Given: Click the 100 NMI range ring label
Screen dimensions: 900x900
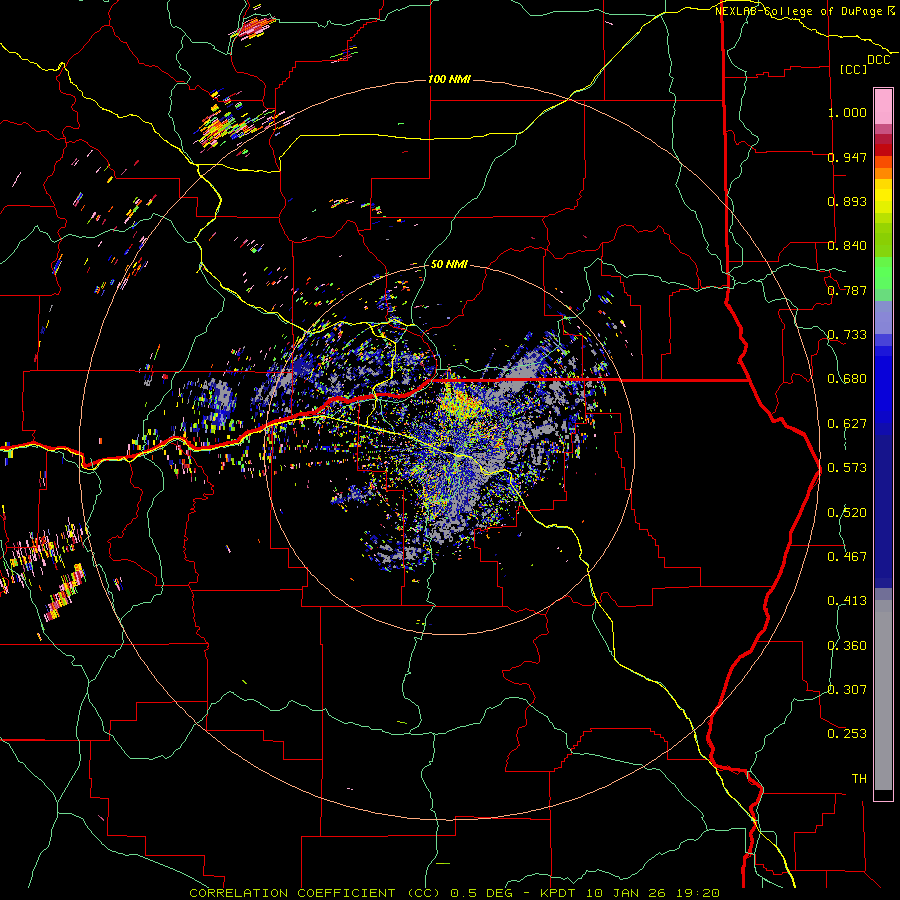Looking at the screenshot, I should click(449, 79).
